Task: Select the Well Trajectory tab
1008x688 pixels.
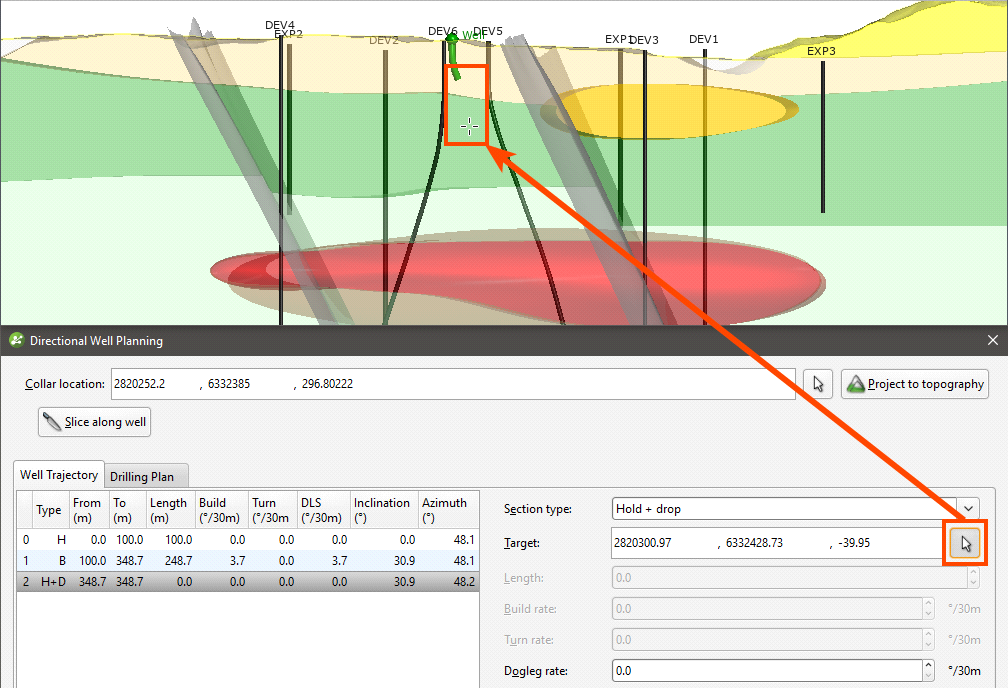Action: pos(59,476)
